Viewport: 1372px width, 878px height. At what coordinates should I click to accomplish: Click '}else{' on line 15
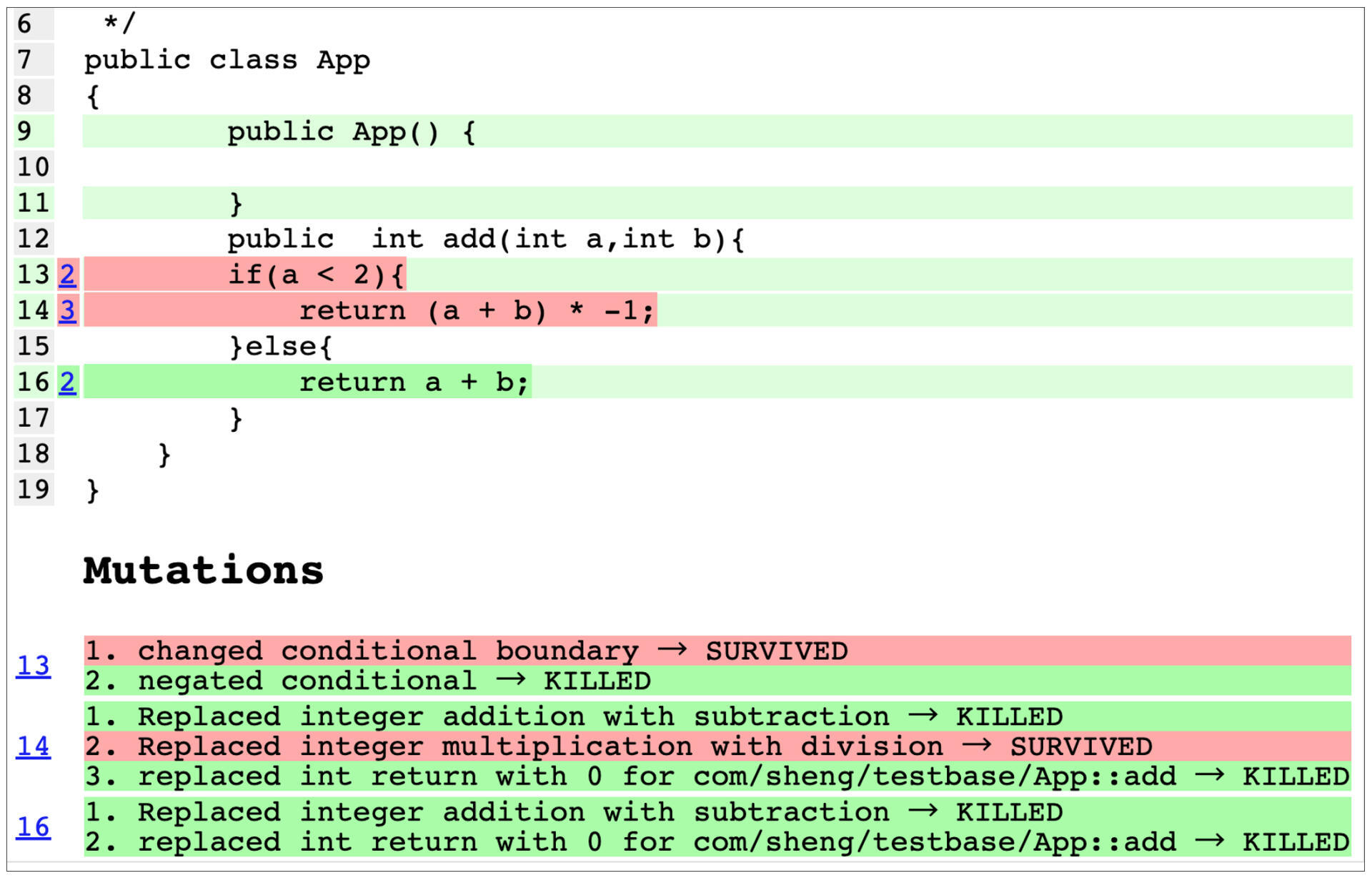tap(281, 346)
